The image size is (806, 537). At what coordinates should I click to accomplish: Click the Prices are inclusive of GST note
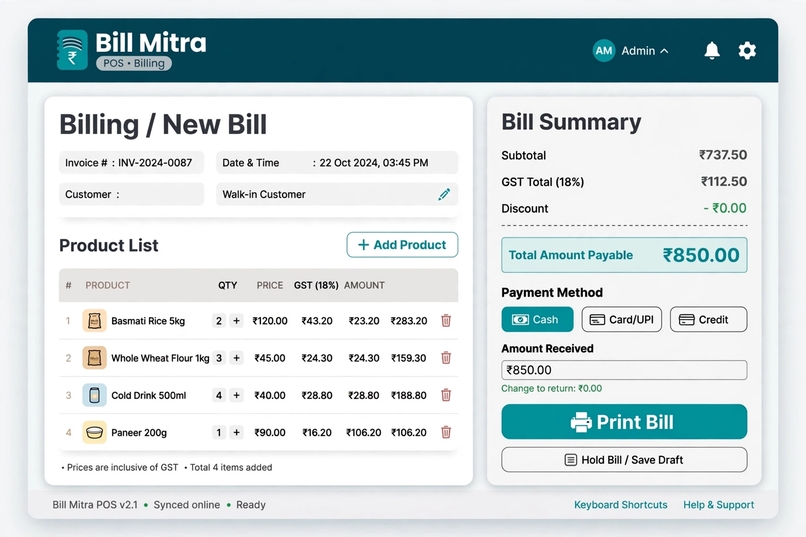(122, 467)
